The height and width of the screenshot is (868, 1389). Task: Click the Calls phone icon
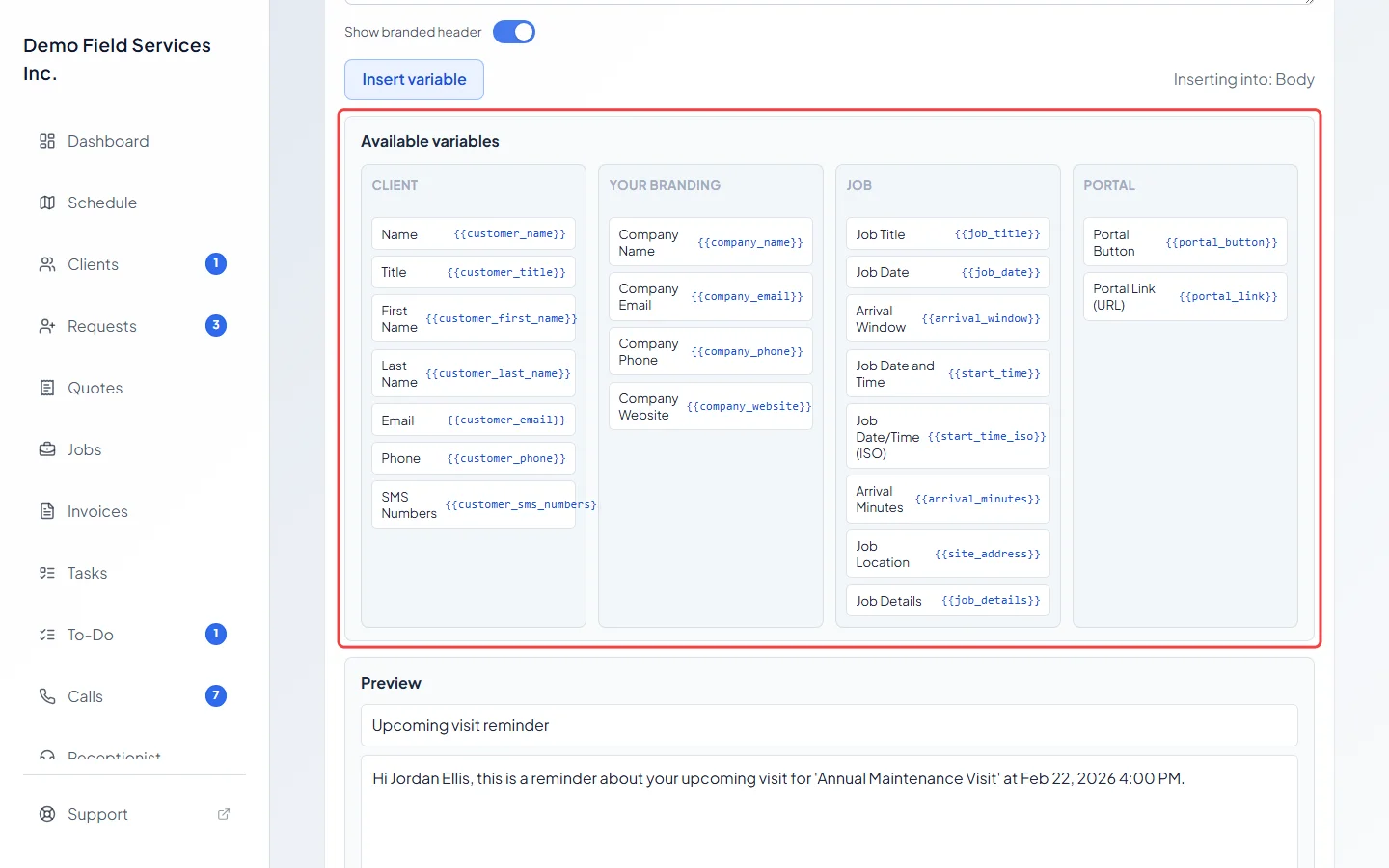click(x=47, y=696)
